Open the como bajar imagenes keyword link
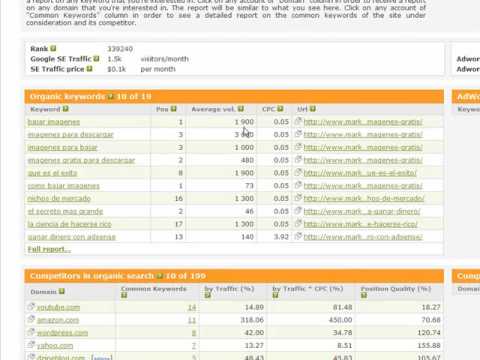This screenshot has width=480, height=360. click(63, 186)
